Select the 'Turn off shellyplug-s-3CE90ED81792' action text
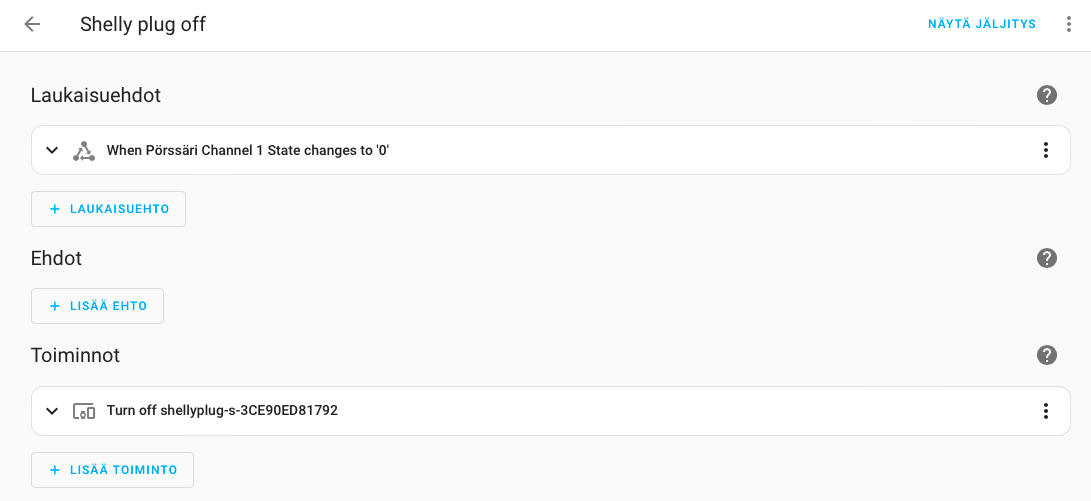The image size is (1091, 501). pyautogui.click(x=222, y=411)
